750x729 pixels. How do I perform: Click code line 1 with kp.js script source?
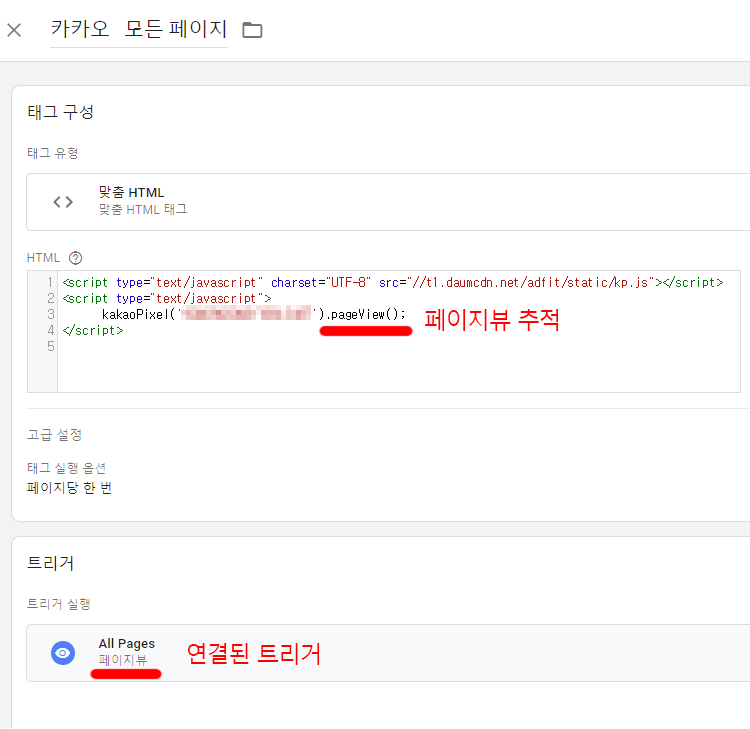pos(393,283)
